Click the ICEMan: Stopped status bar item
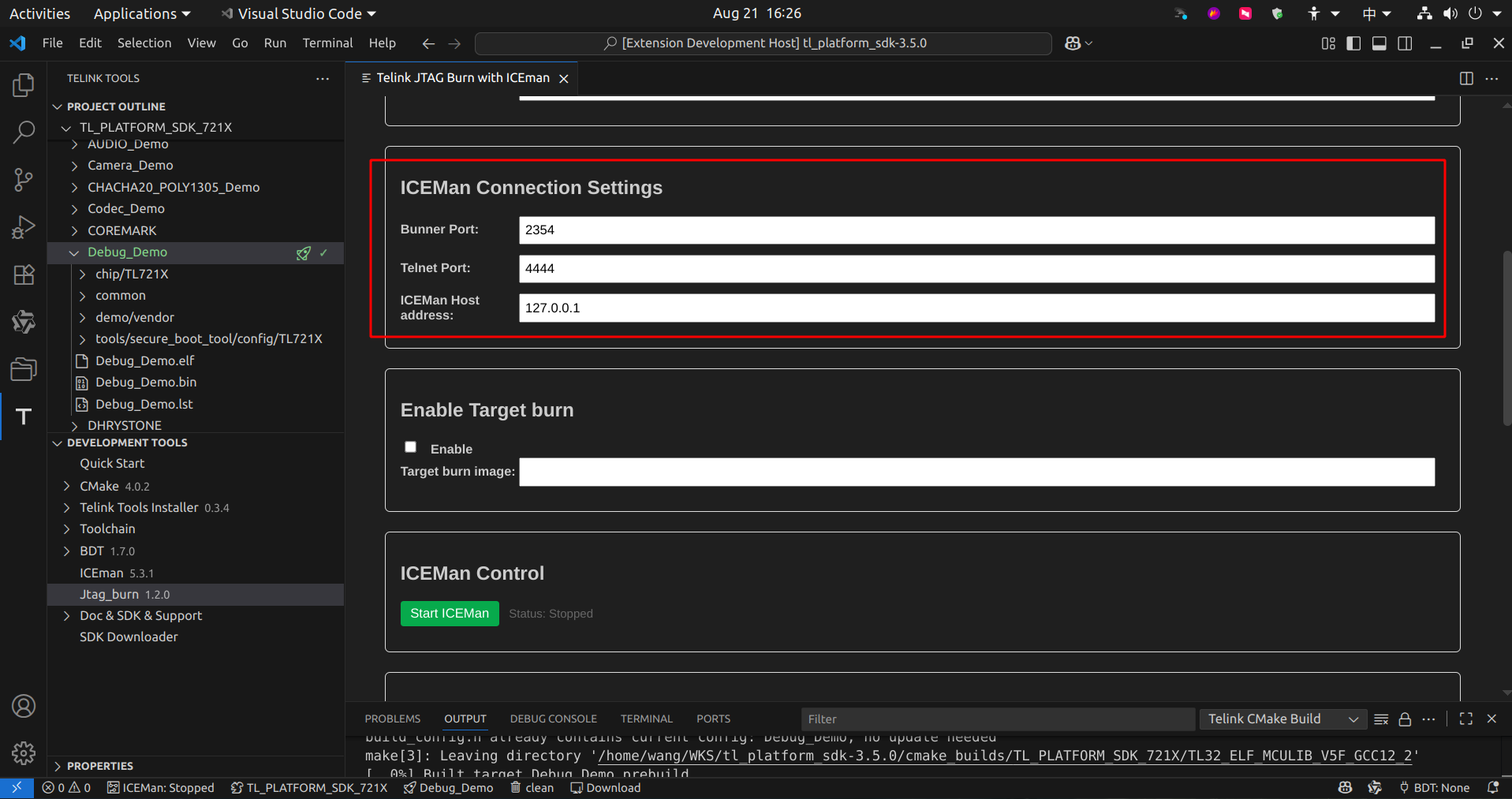Image resolution: width=1512 pixels, height=799 pixels. point(161,787)
